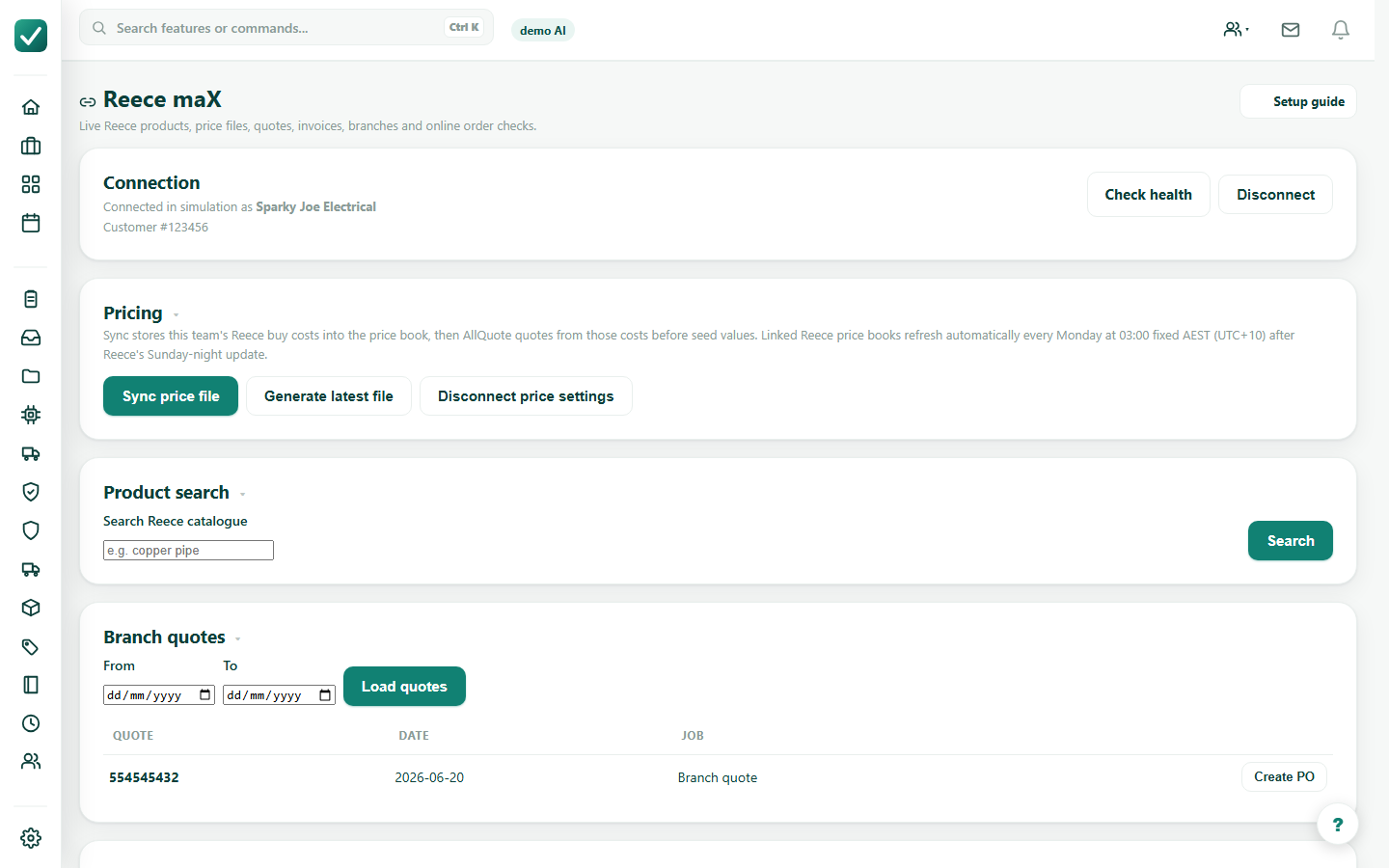The width and height of the screenshot is (1389, 868).
Task: Open the CPU chip icon
Action: pos(31,415)
